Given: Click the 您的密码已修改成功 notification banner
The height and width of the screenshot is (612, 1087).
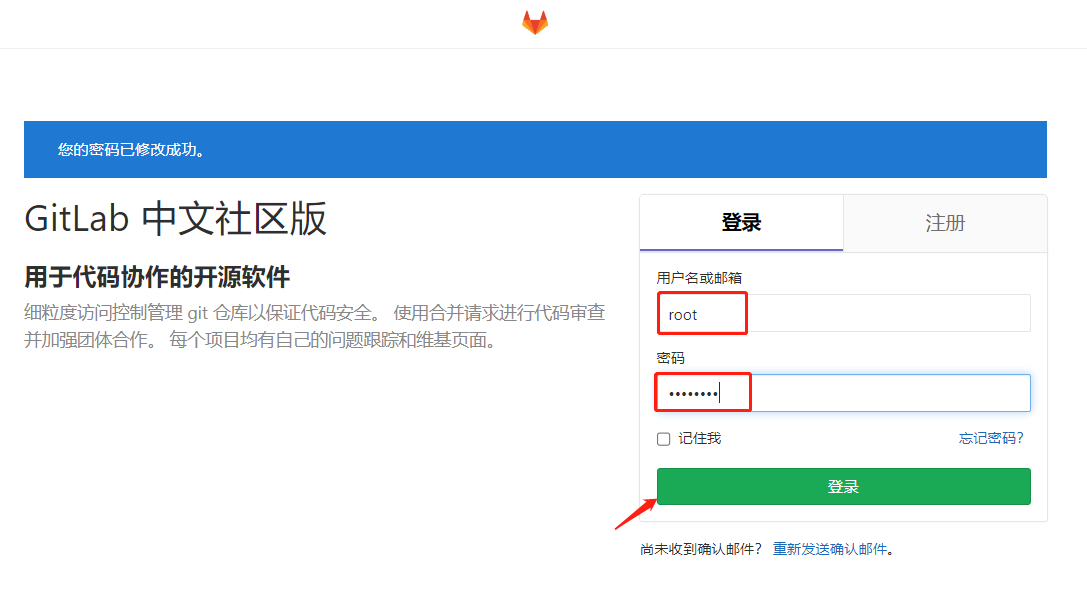Looking at the screenshot, I should tap(535, 150).
